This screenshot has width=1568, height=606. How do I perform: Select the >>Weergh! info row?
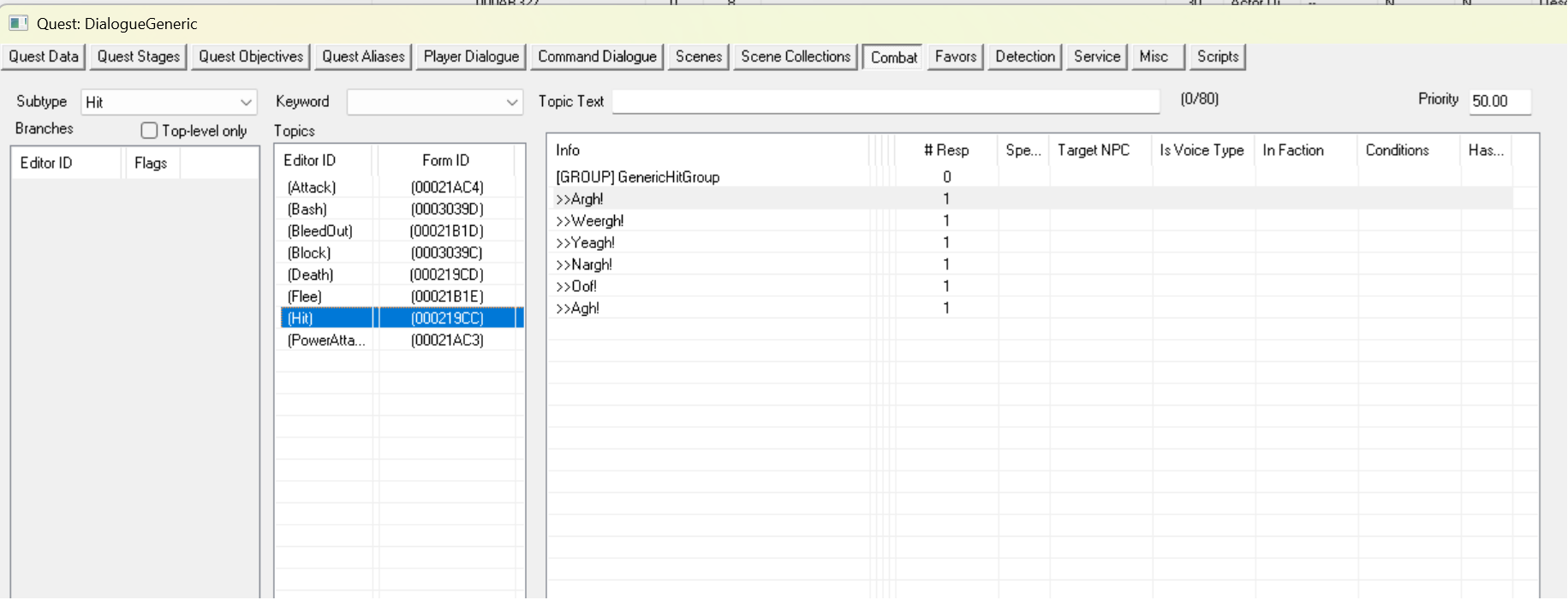590,221
